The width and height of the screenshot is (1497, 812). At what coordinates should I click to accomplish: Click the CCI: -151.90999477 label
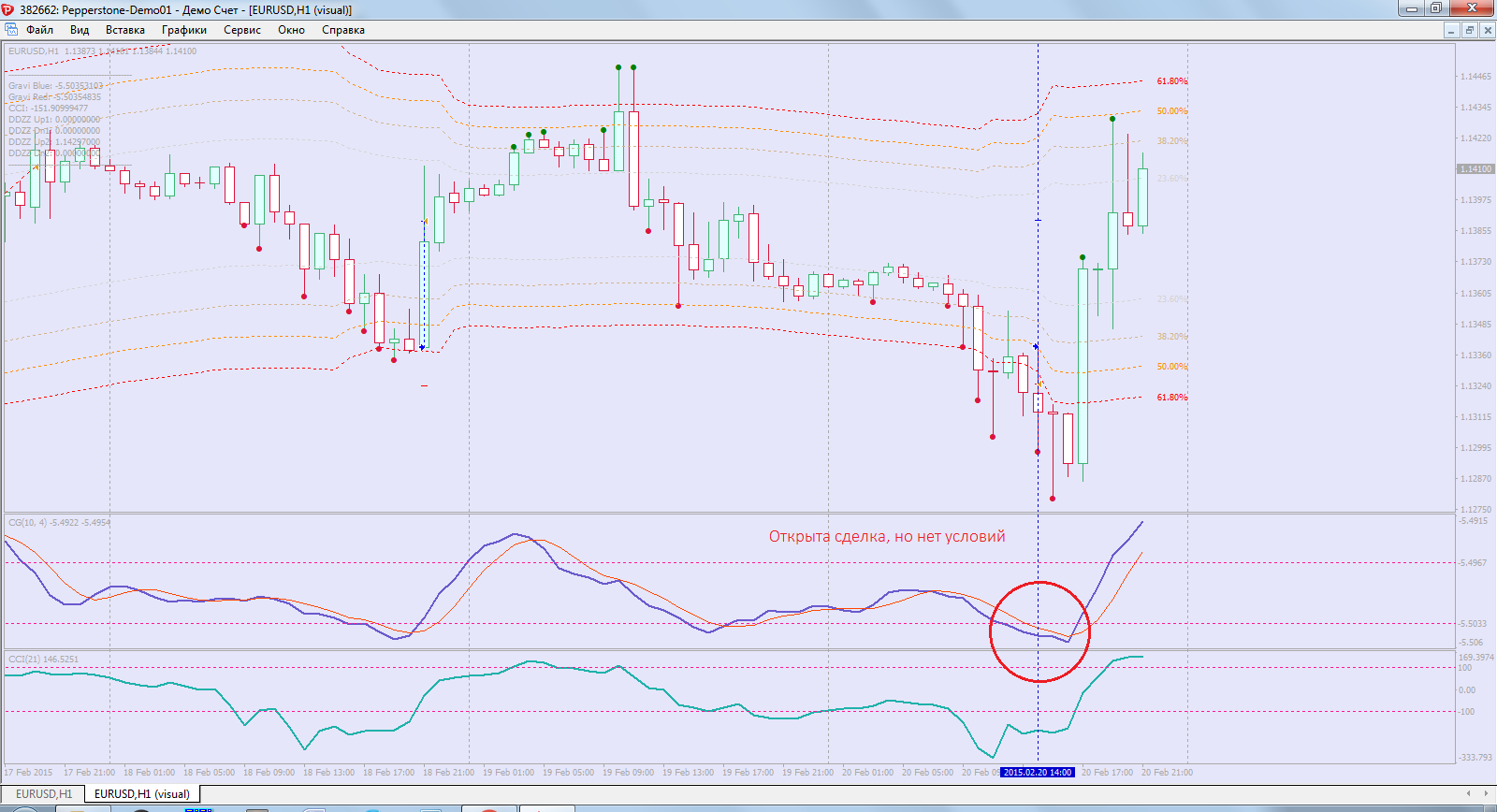pyautogui.click(x=48, y=108)
